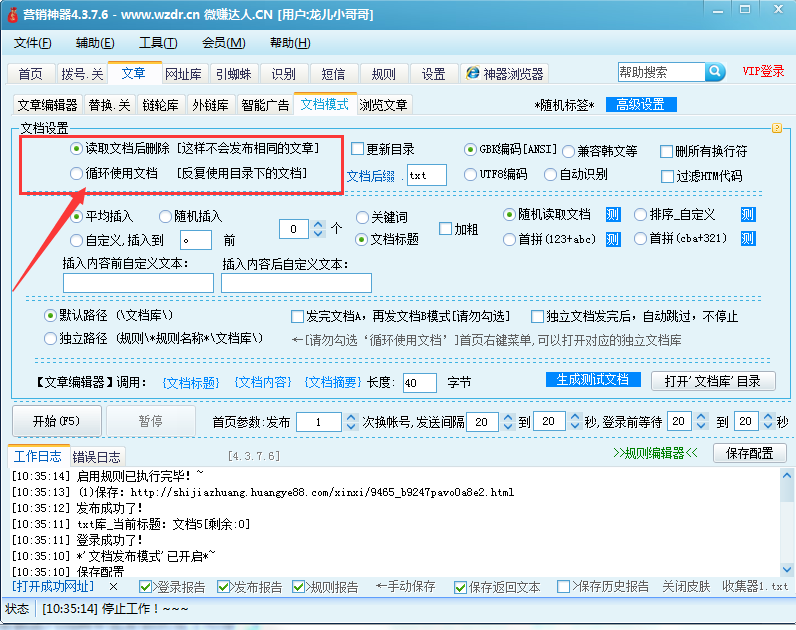Open the 文件(F) menu
The width and height of the screenshot is (796, 630).
[x=32, y=43]
